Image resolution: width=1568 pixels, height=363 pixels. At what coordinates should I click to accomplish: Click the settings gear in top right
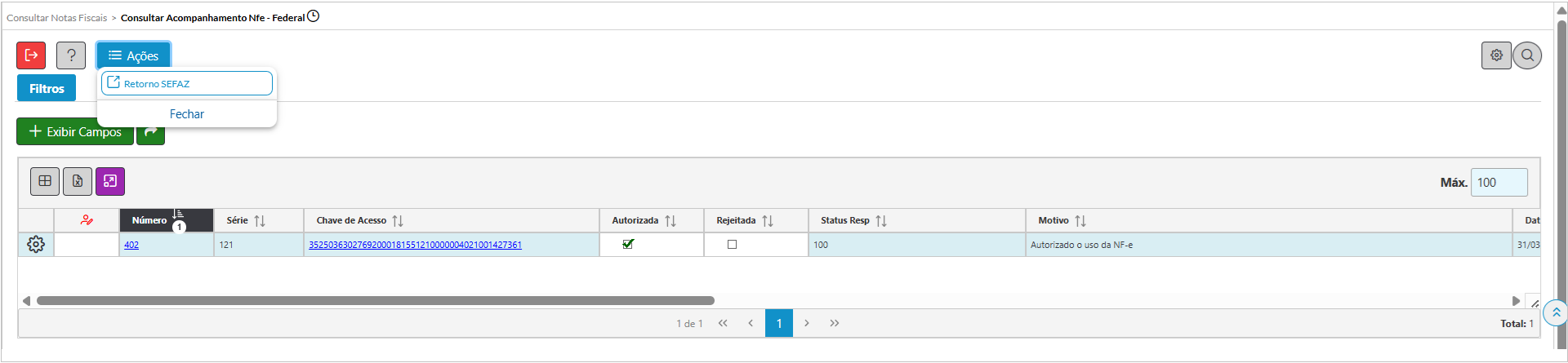1496,55
